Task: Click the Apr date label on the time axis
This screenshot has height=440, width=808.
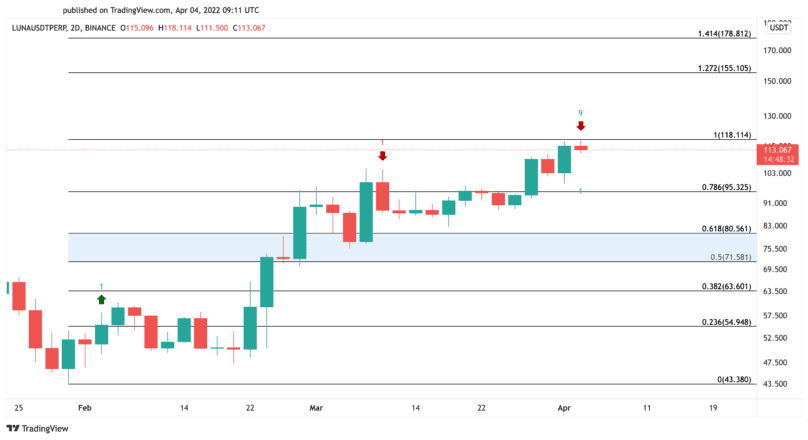Action: pyautogui.click(x=564, y=408)
